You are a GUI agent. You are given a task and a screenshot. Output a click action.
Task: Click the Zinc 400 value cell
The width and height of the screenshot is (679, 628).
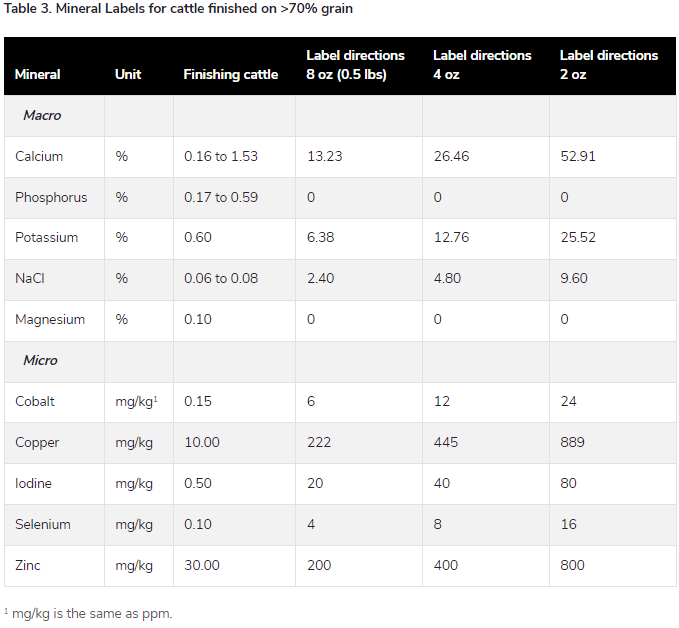pyautogui.click(x=445, y=566)
